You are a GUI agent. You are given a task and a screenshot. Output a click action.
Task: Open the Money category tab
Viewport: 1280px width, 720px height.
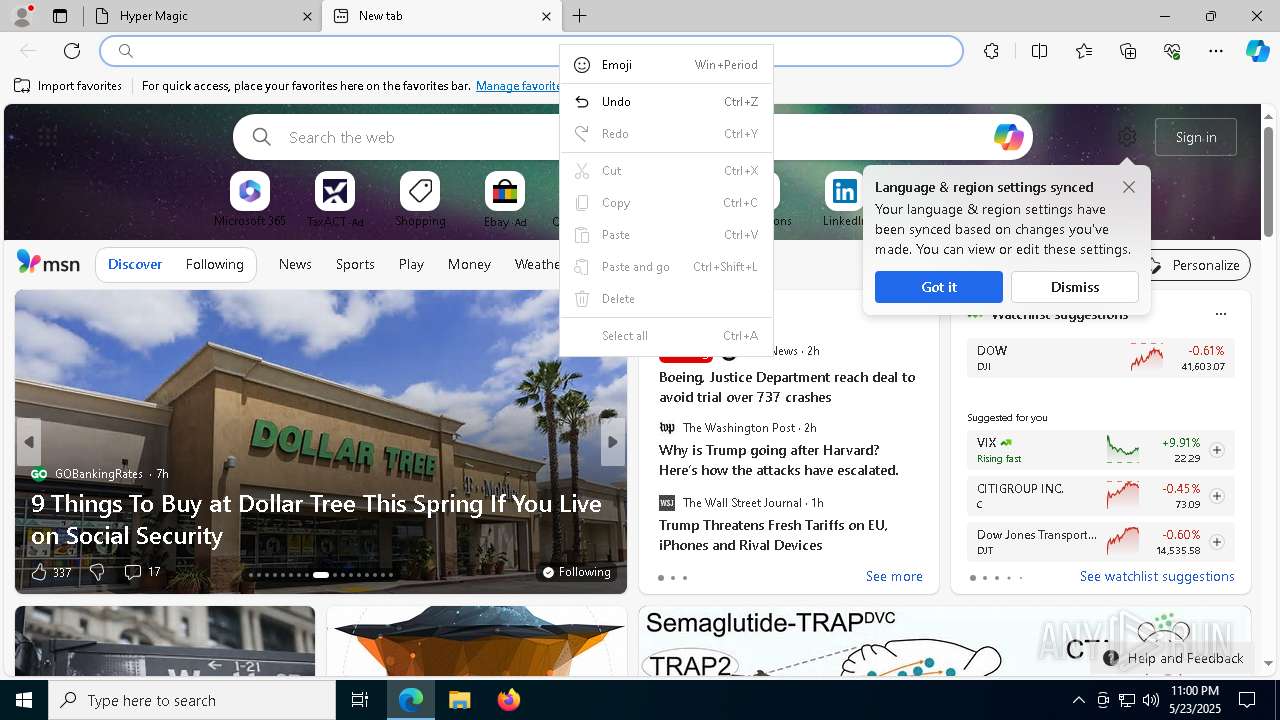pyautogui.click(x=469, y=264)
